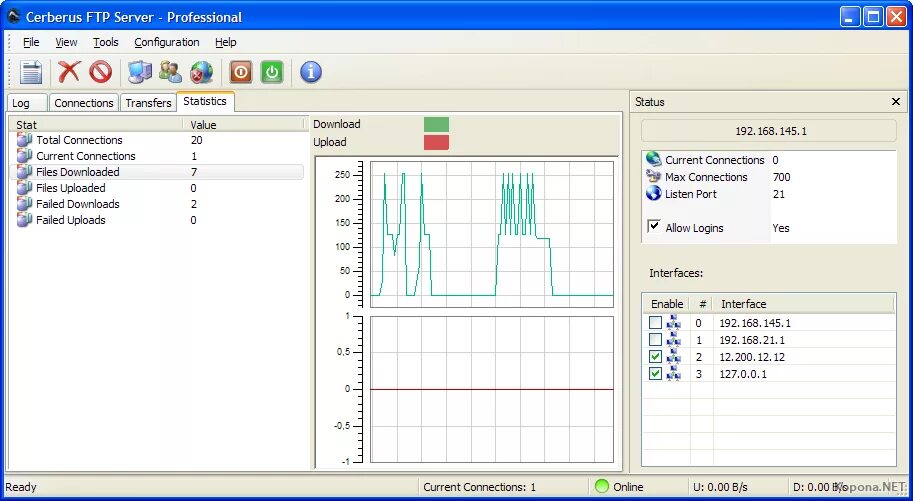Open the Configuration menu
This screenshot has height=501, width=913.
coord(167,42)
